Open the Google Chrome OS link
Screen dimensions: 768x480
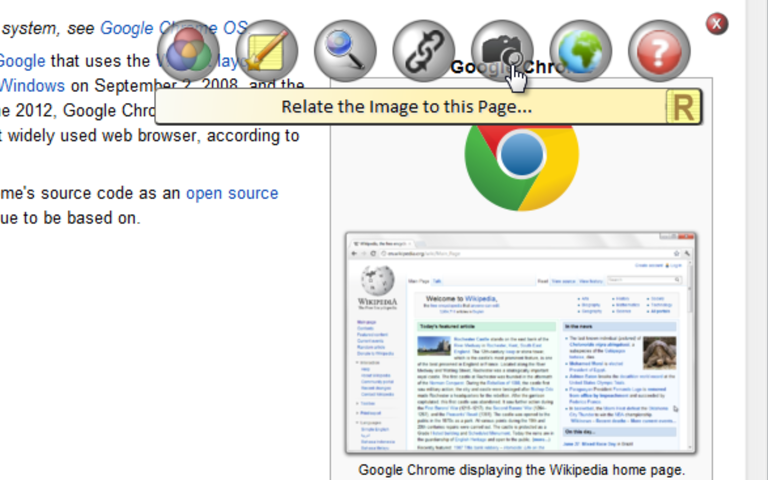(174, 28)
